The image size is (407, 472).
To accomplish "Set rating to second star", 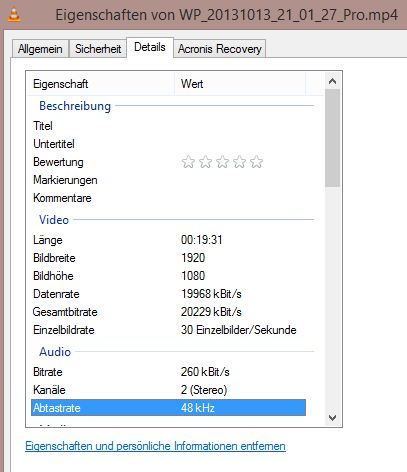I will (205, 162).
